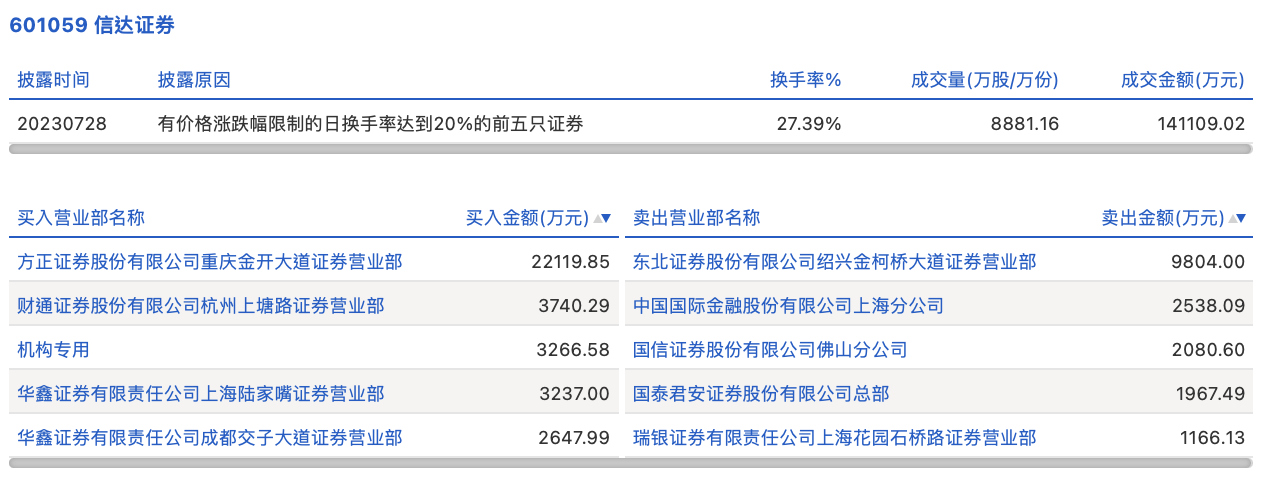
Task: Click the 买入金额(万元) column header
Action: click(x=527, y=218)
